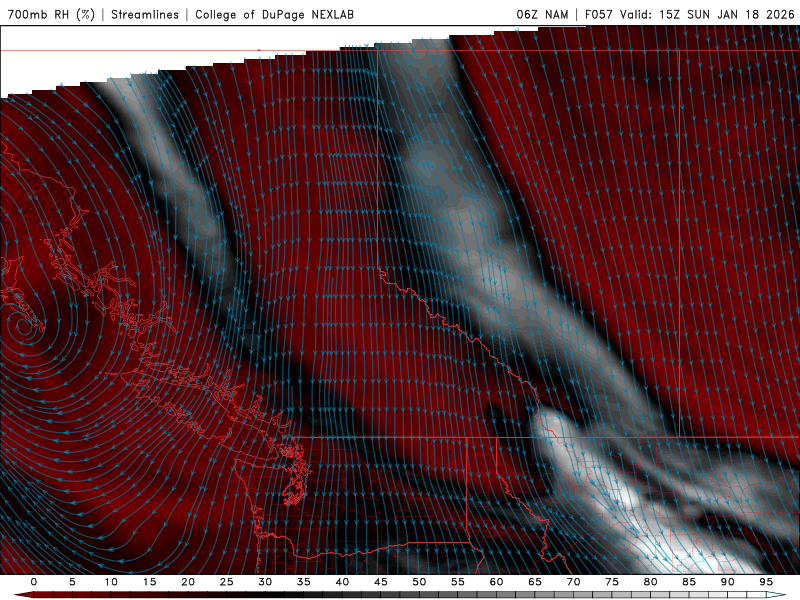Select the colorbar value "65"
The image size is (800, 600).
tap(535, 582)
